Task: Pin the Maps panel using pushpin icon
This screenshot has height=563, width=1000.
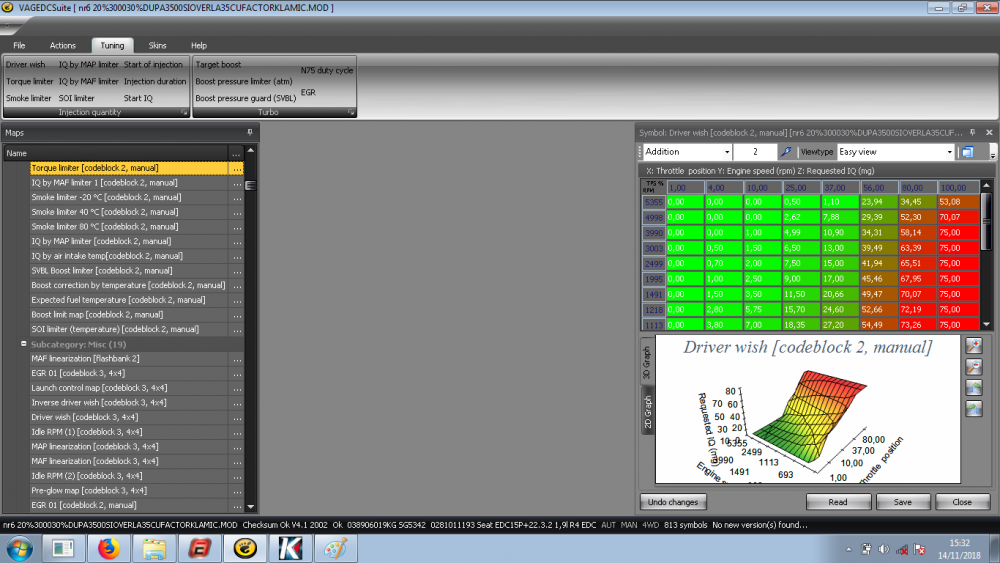Action: point(250,132)
